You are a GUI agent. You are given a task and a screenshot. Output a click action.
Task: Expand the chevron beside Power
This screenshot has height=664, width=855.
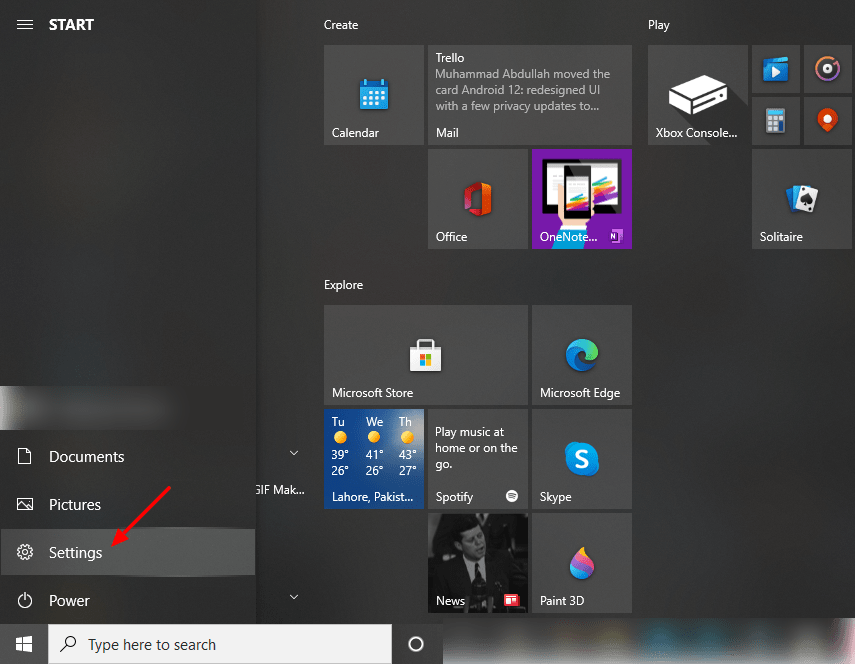tap(294, 597)
